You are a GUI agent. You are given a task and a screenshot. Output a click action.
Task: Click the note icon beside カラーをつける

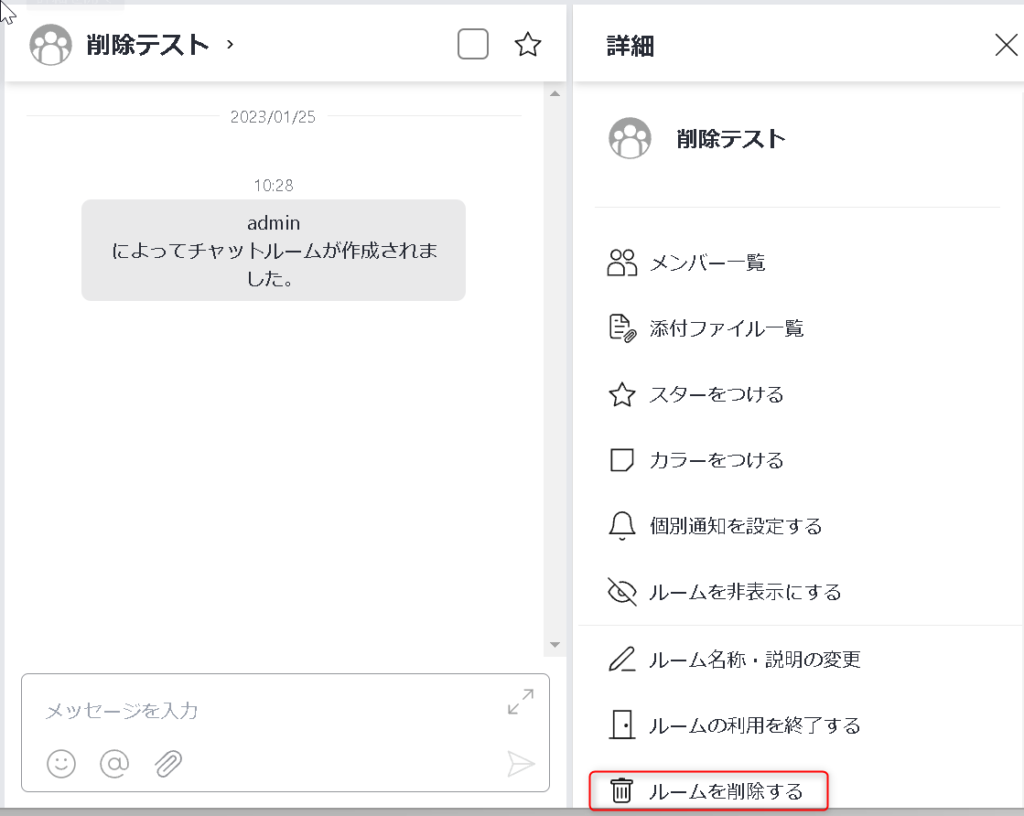(622, 460)
